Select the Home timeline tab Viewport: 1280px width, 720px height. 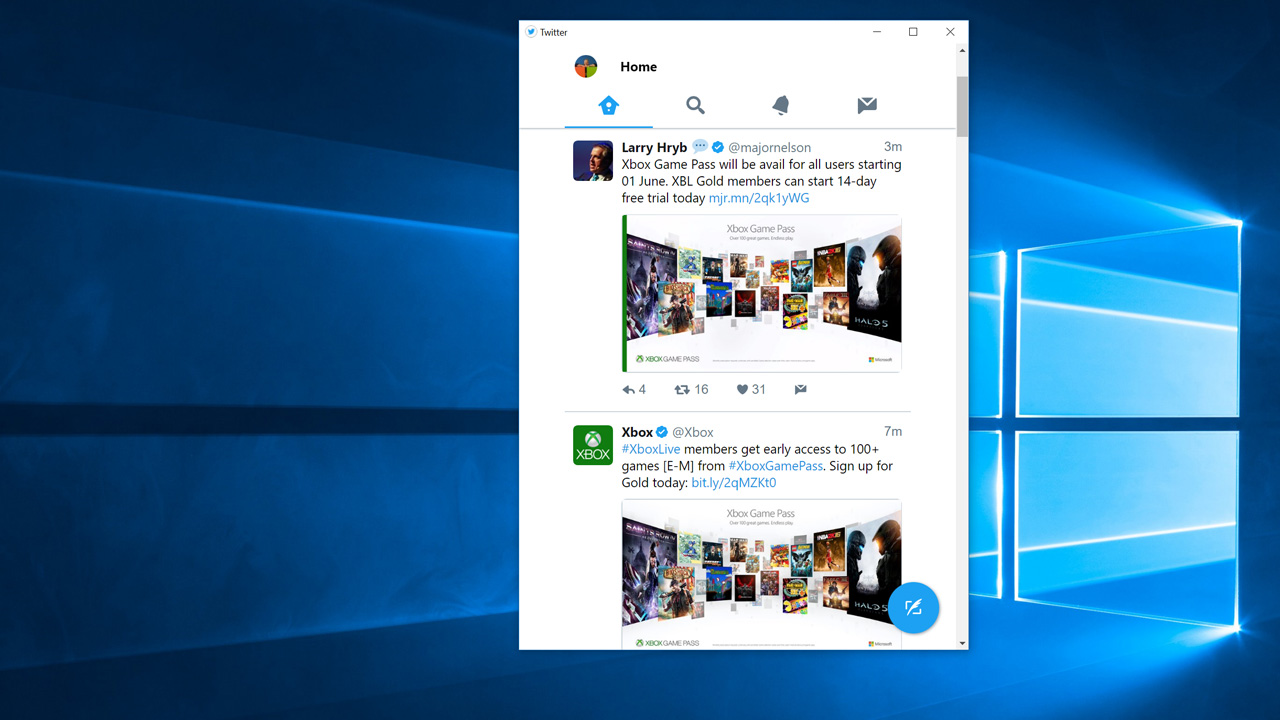[x=609, y=105]
